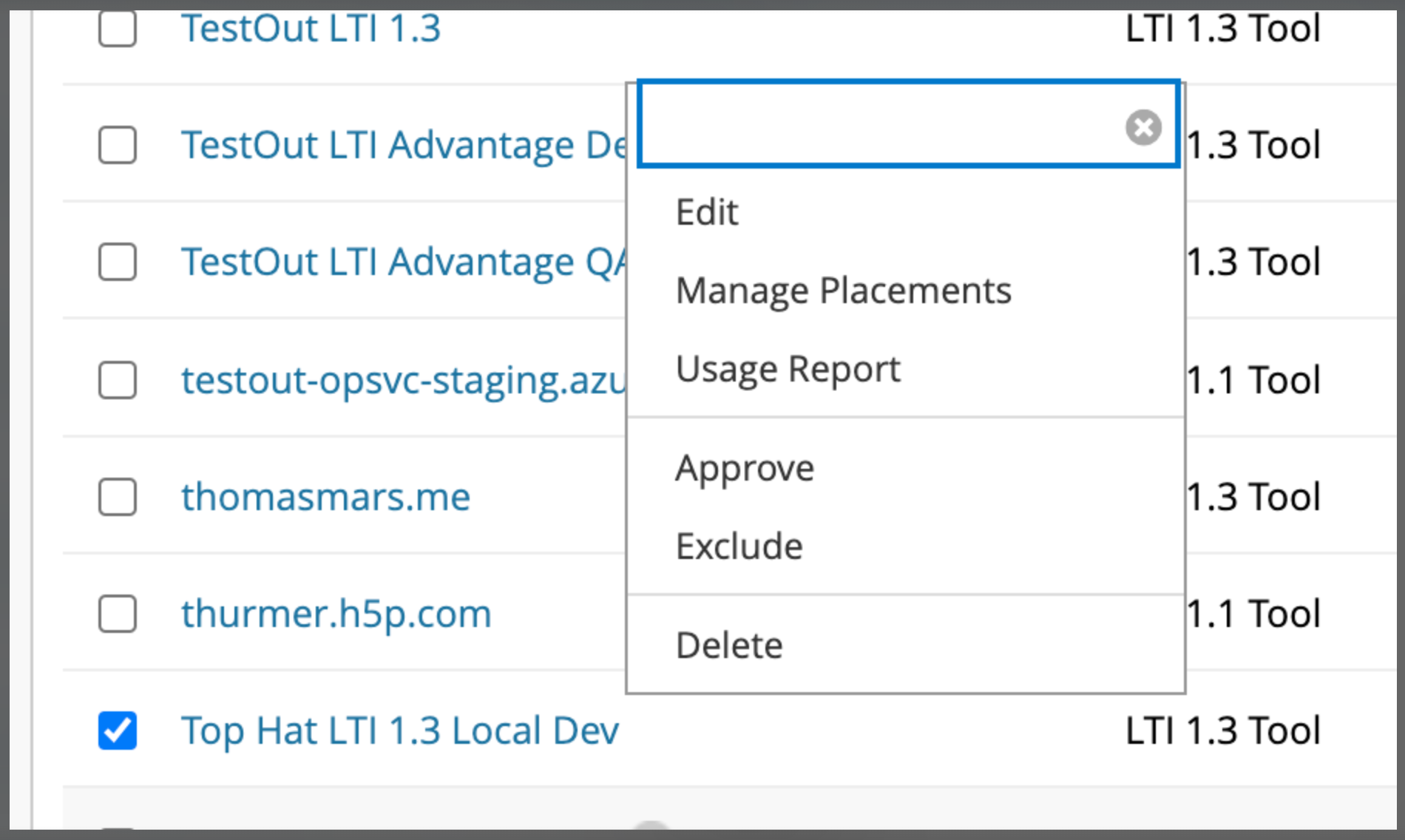Viewport: 1405px width, 840px height.
Task: Approve the selected LTI tool
Action: tap(745, 467)
